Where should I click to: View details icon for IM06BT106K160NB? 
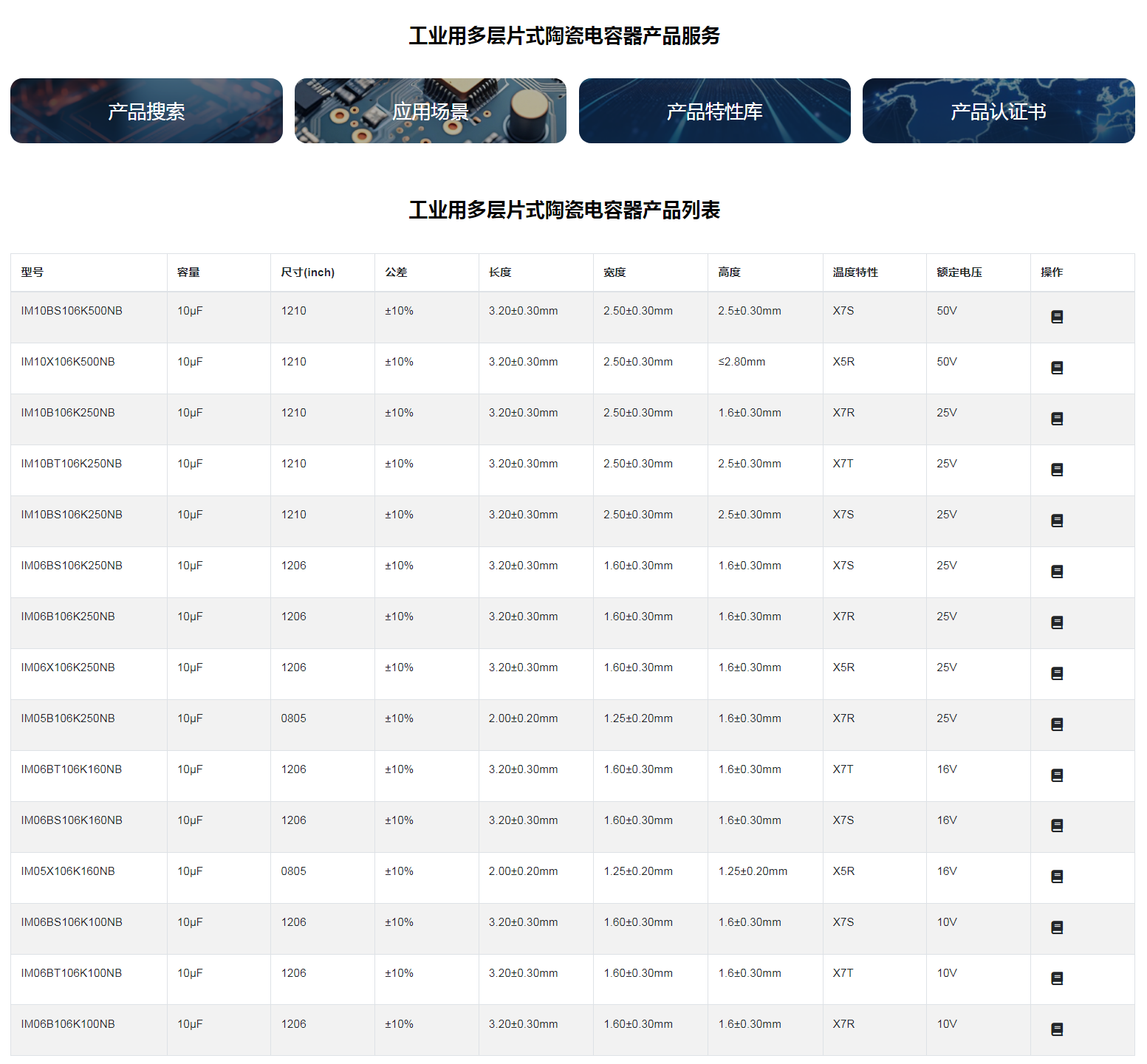coord(1057,775)
